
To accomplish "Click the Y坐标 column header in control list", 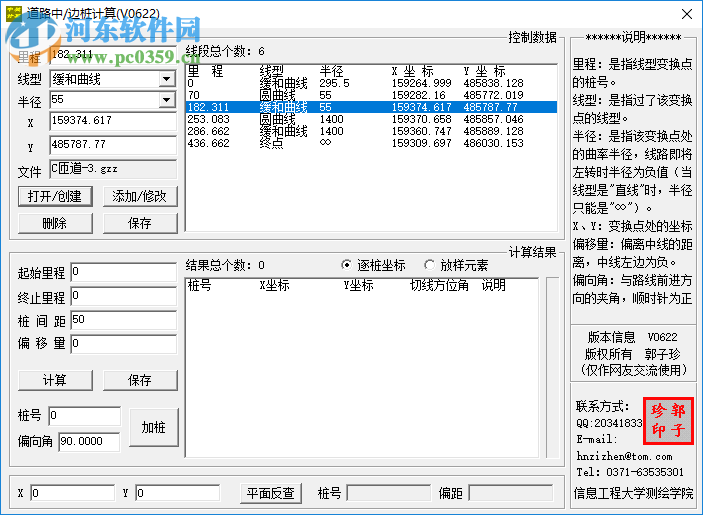I will click(485, 71).
